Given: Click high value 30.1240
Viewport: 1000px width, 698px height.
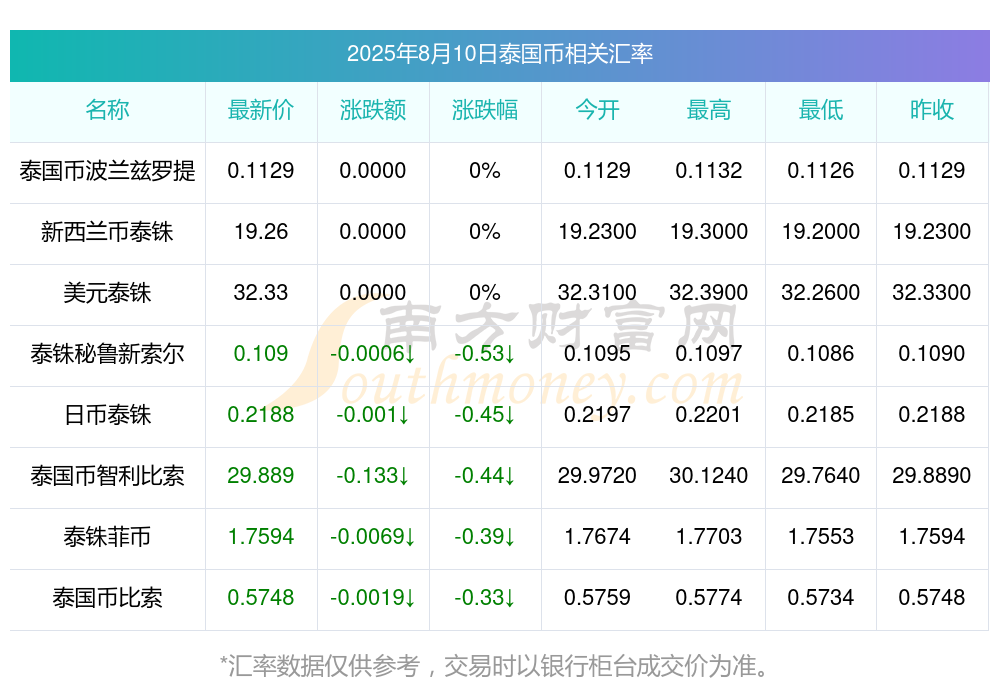Looking at the screenshot, I should pos(709,476).
